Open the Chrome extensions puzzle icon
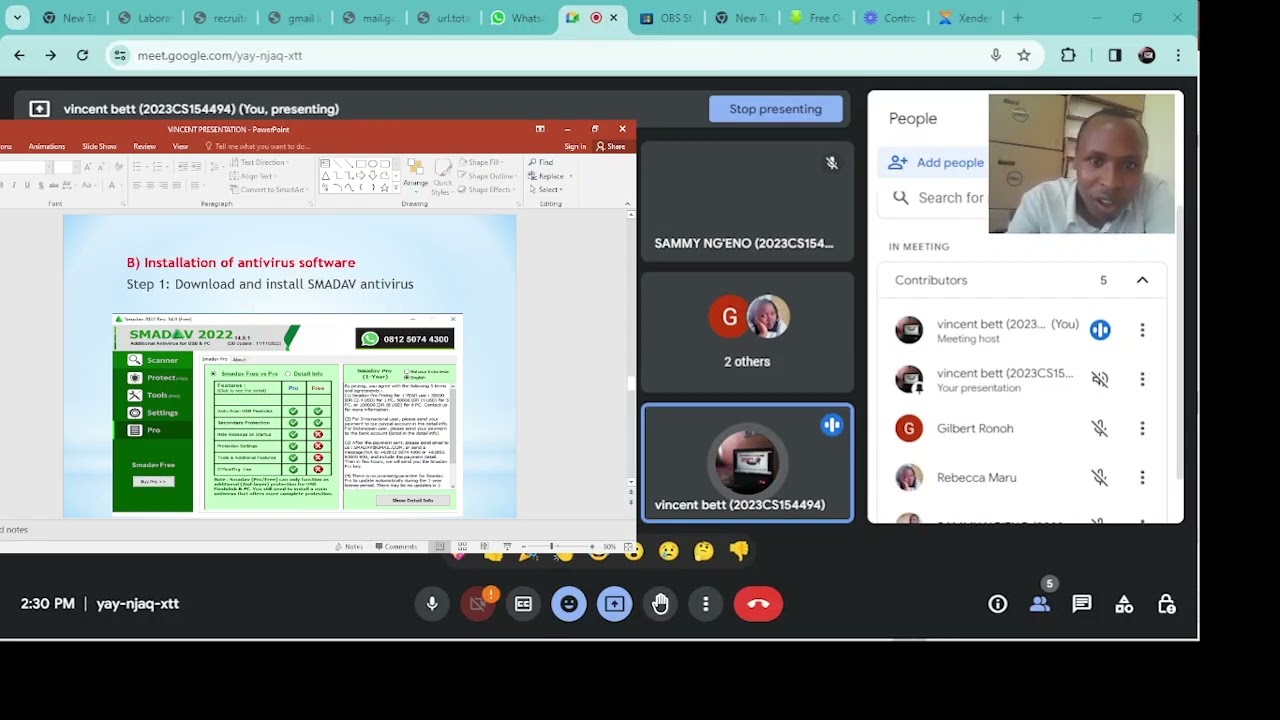 1068,56
